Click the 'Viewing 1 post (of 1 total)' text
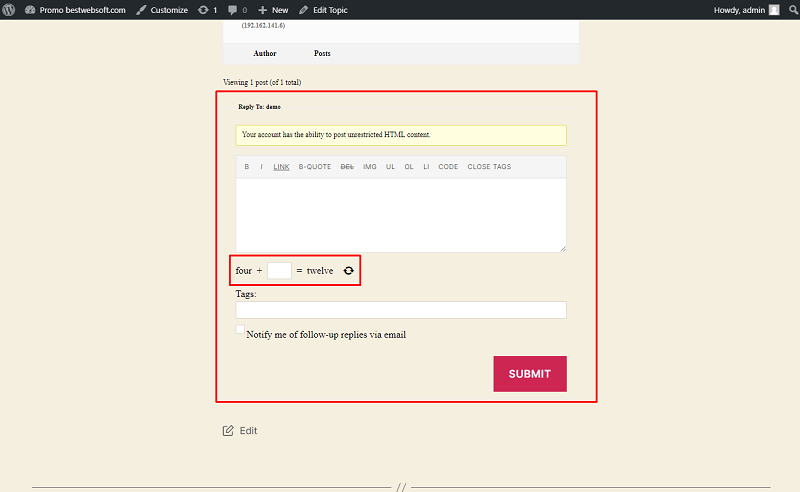The image size is (800, 492). pyautogui.click(x=262, y=82)
